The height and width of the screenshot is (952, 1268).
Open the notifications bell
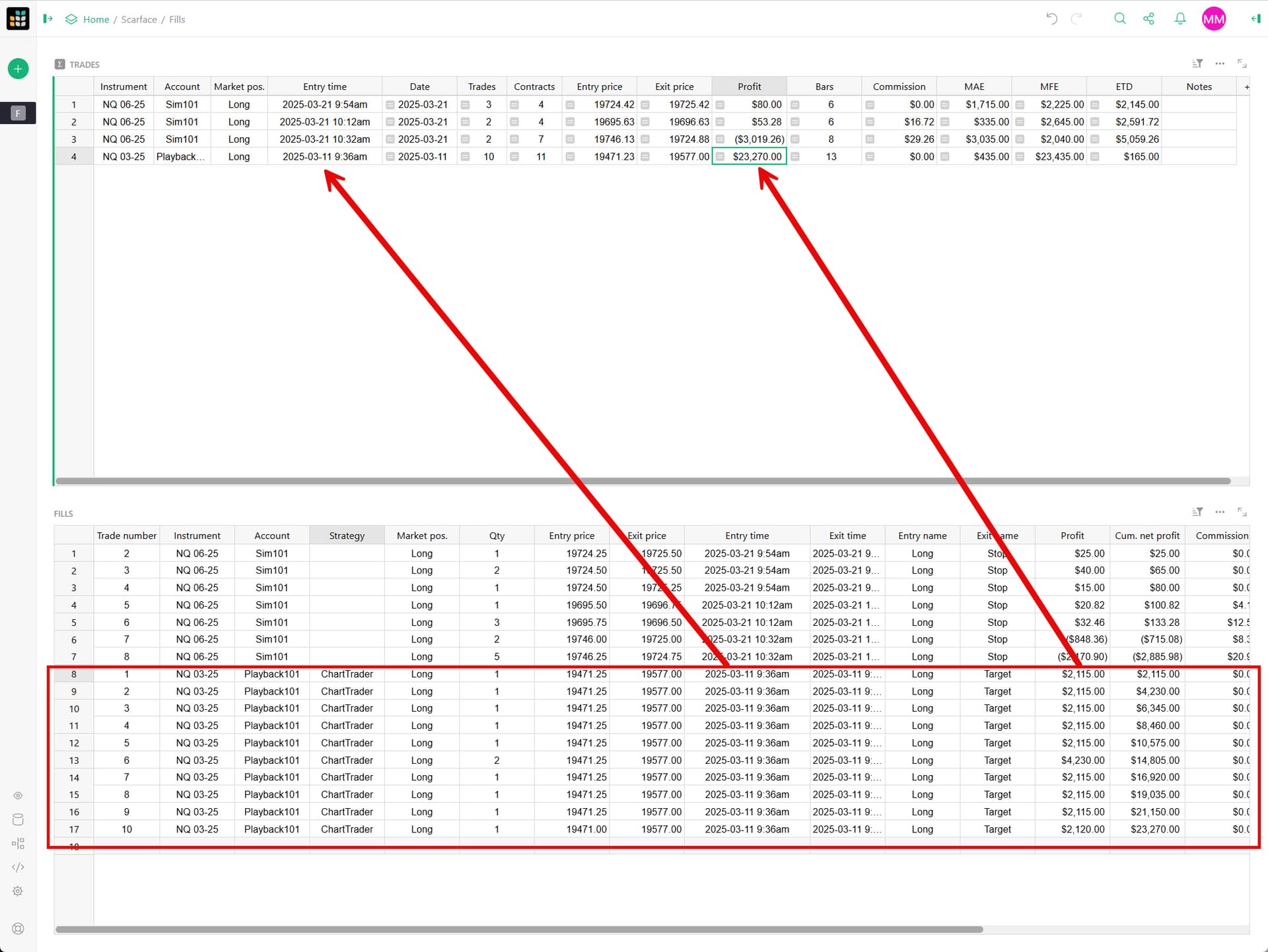(1180, 18)
